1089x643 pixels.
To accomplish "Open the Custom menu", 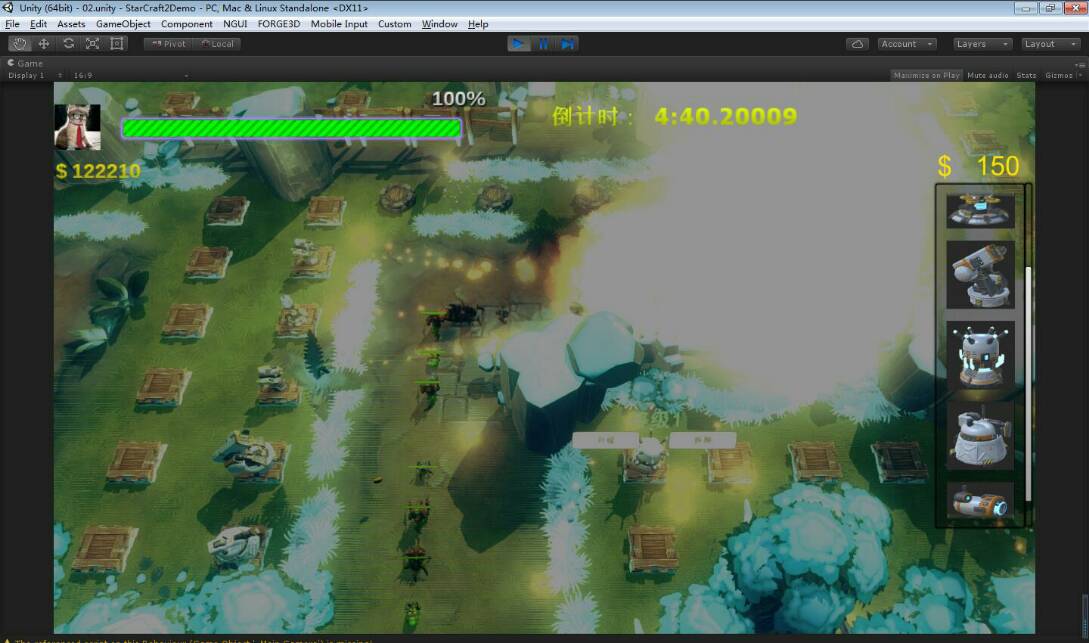I will click(x=394, y=24).
